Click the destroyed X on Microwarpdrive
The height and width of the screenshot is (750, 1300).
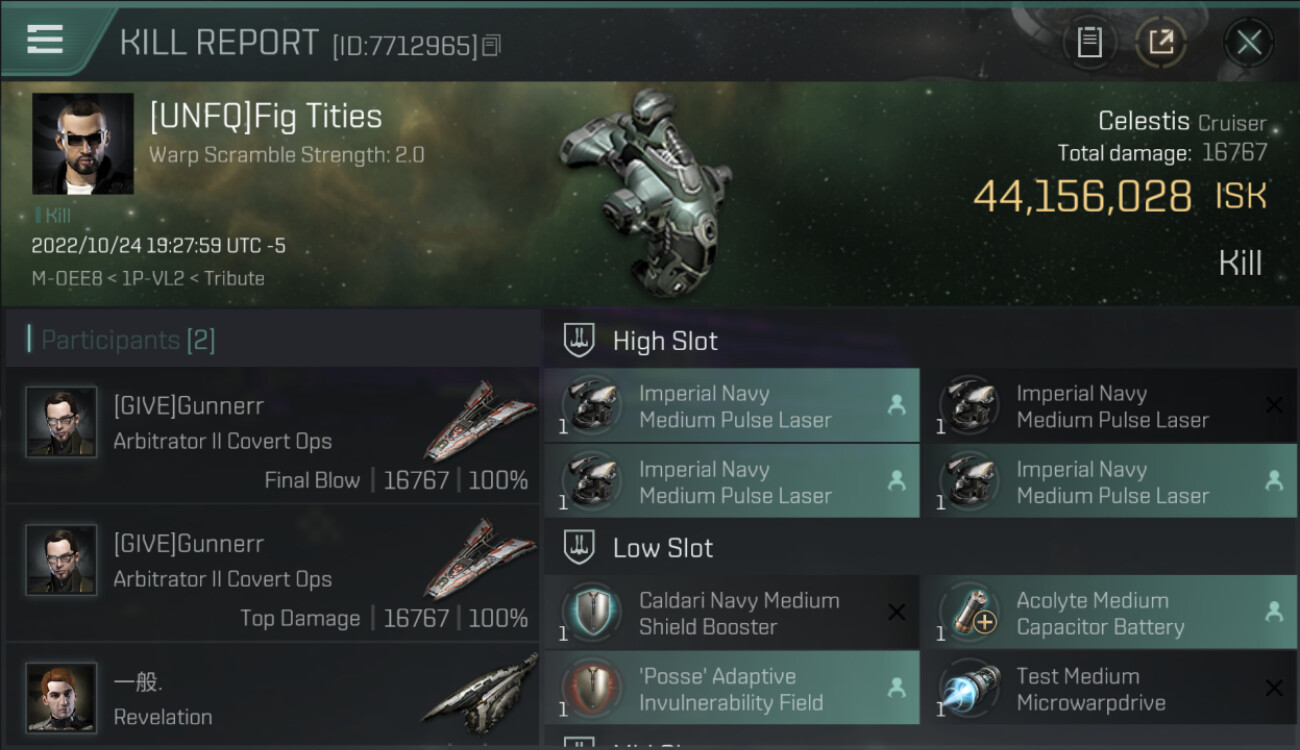(1273, 688)
